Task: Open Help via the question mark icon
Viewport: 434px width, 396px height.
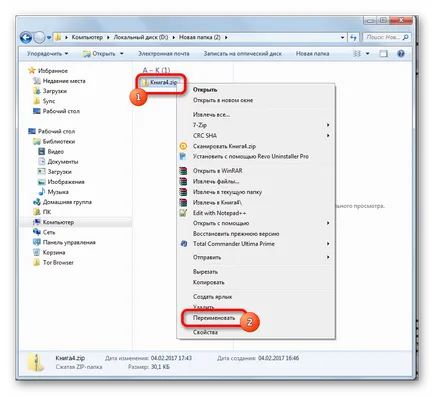Action: [x=401, y=53]
